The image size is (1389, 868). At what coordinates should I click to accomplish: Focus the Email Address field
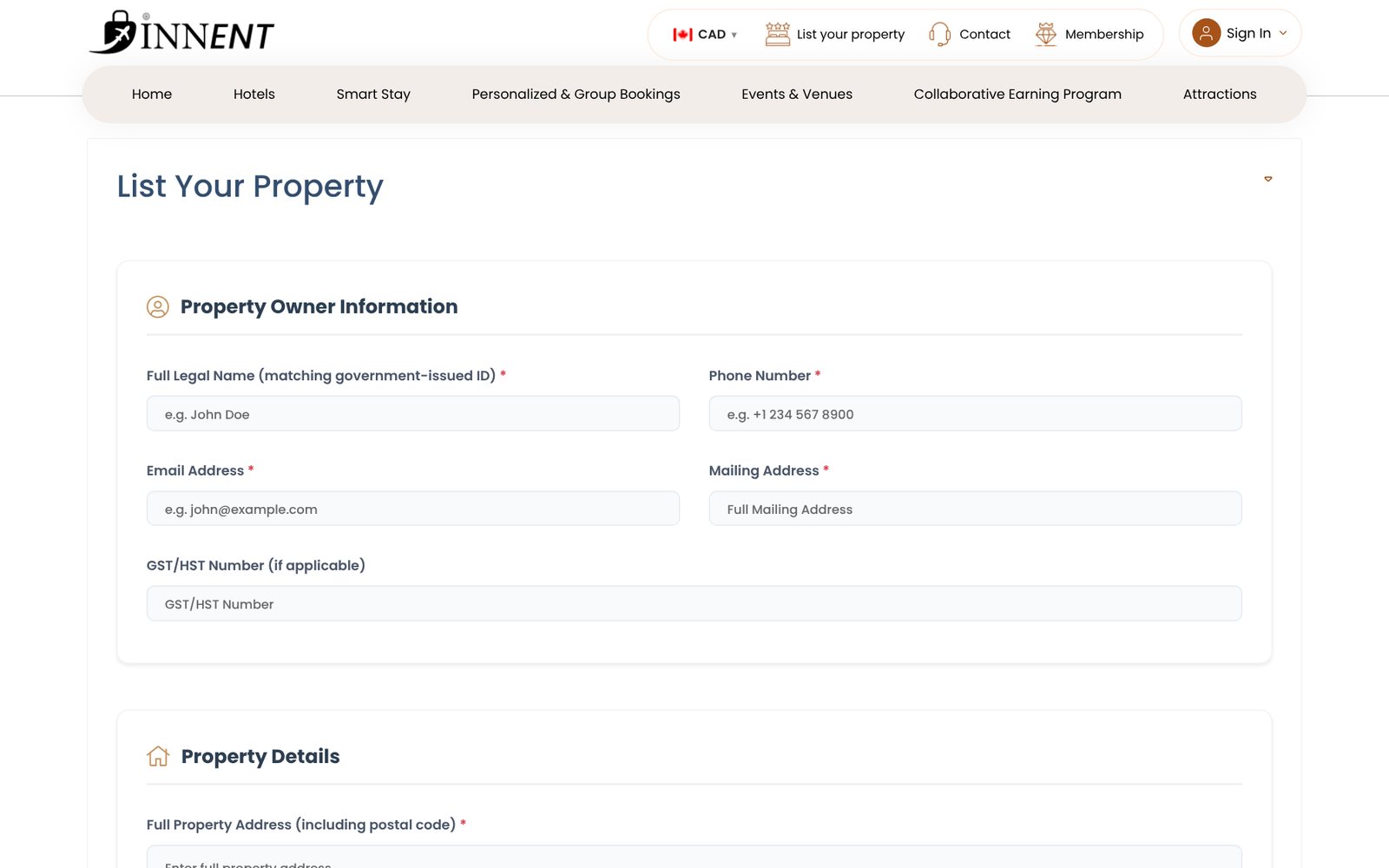[413, 509]
